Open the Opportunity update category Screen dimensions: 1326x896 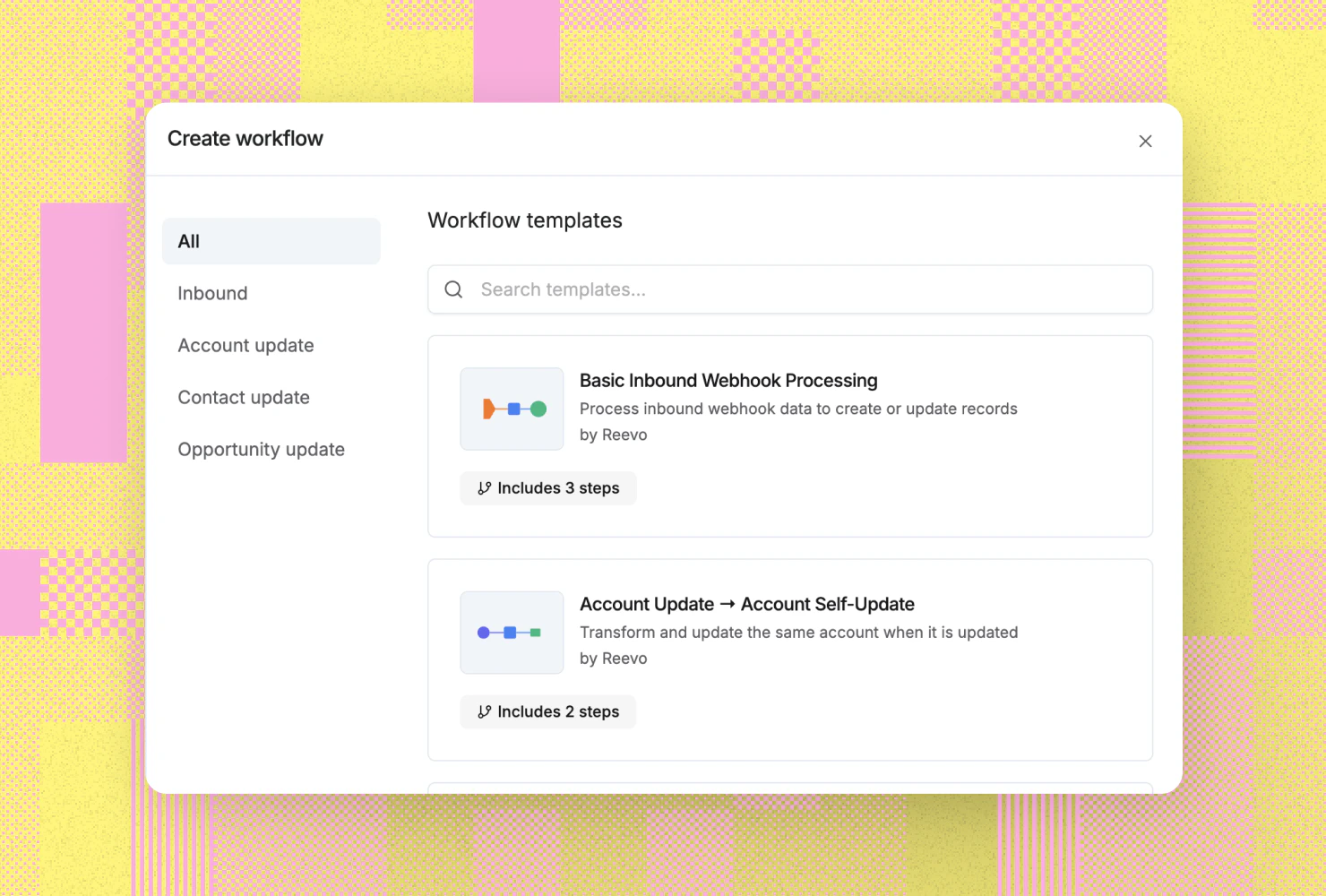[x=262, y=449]
